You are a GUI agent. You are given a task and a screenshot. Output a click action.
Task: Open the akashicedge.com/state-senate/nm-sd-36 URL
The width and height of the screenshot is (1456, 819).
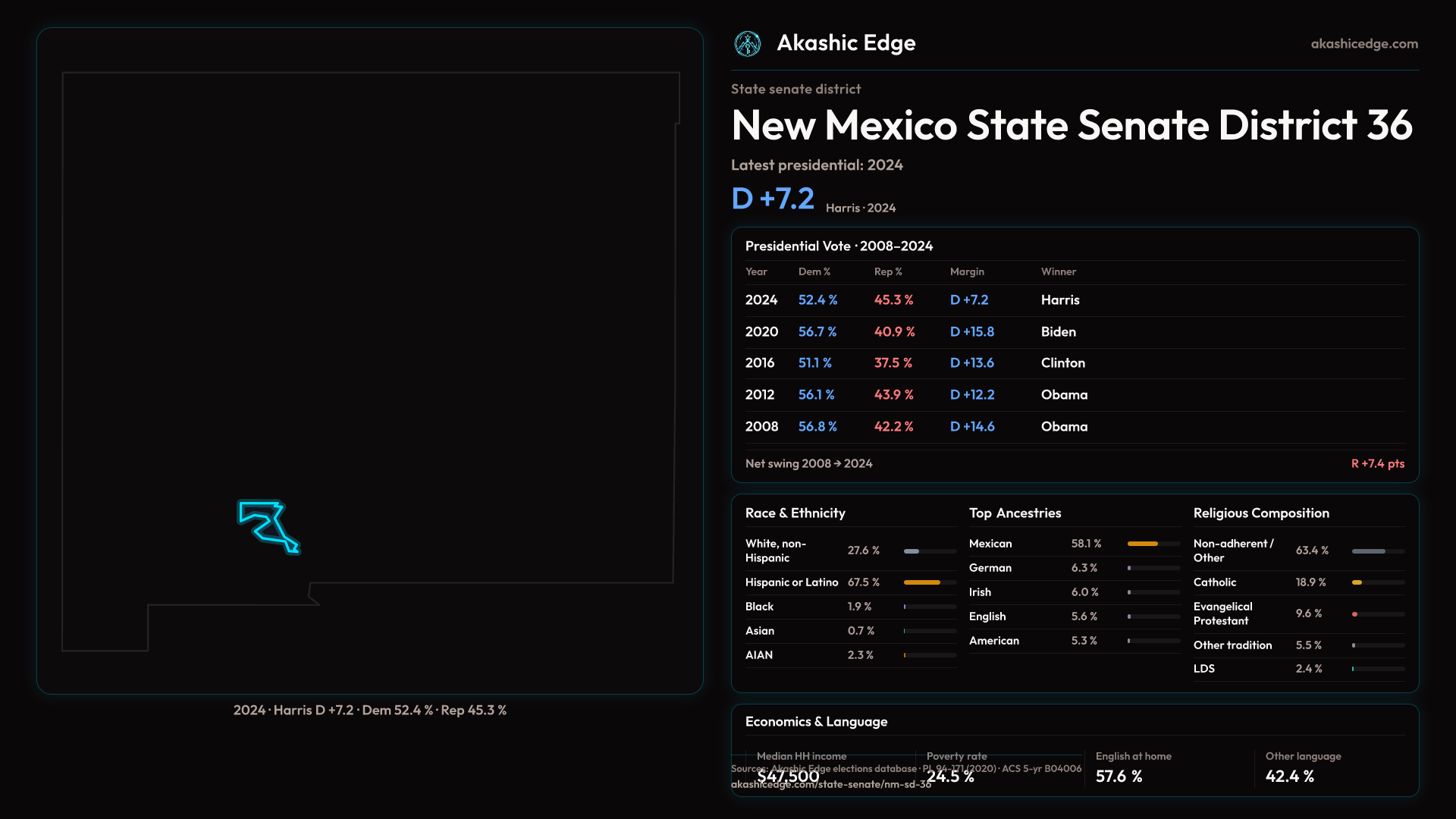[x=830, y=785]
